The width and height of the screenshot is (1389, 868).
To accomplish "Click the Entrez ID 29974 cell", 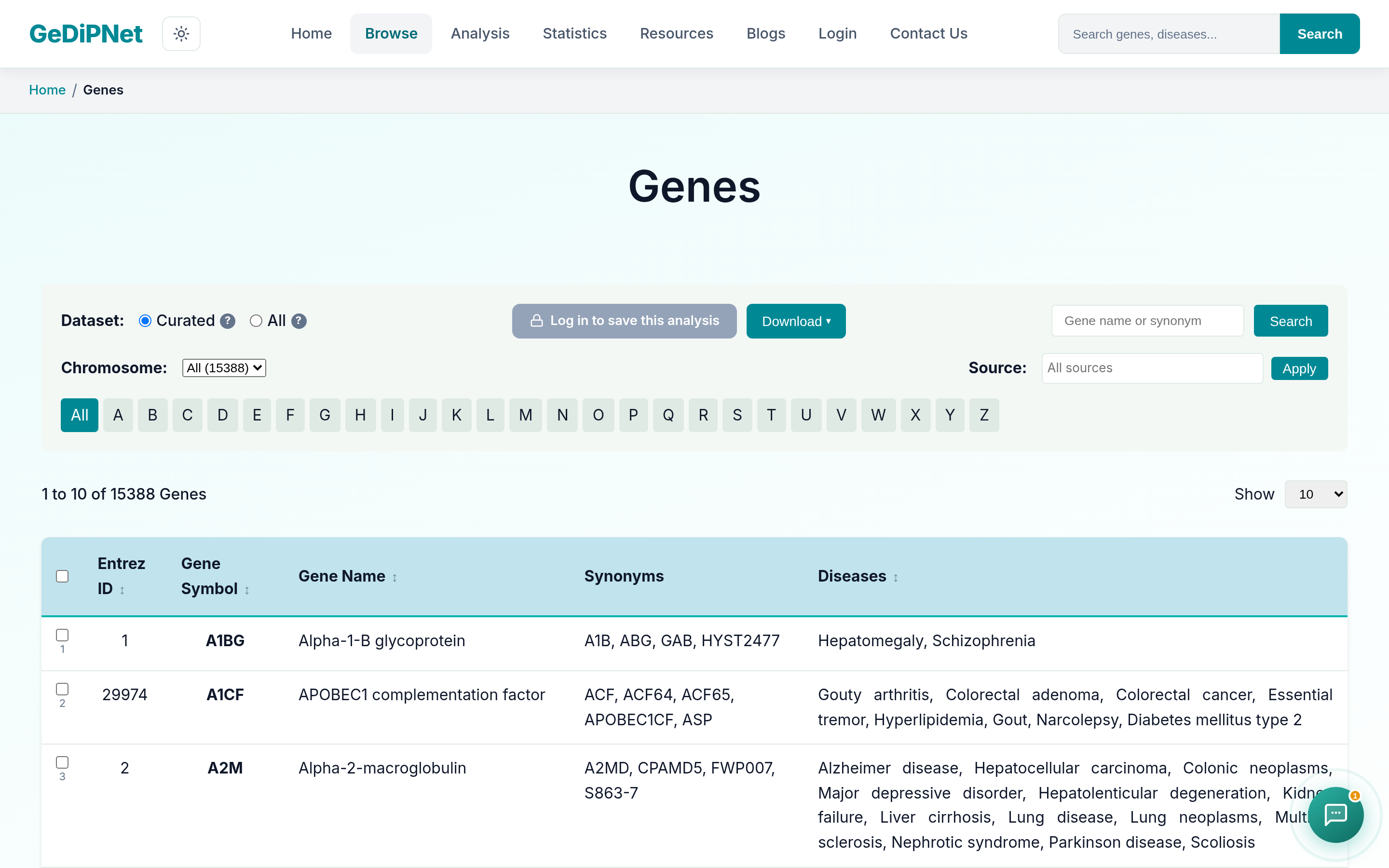I will pyautogui.click(x=124, y=694).
